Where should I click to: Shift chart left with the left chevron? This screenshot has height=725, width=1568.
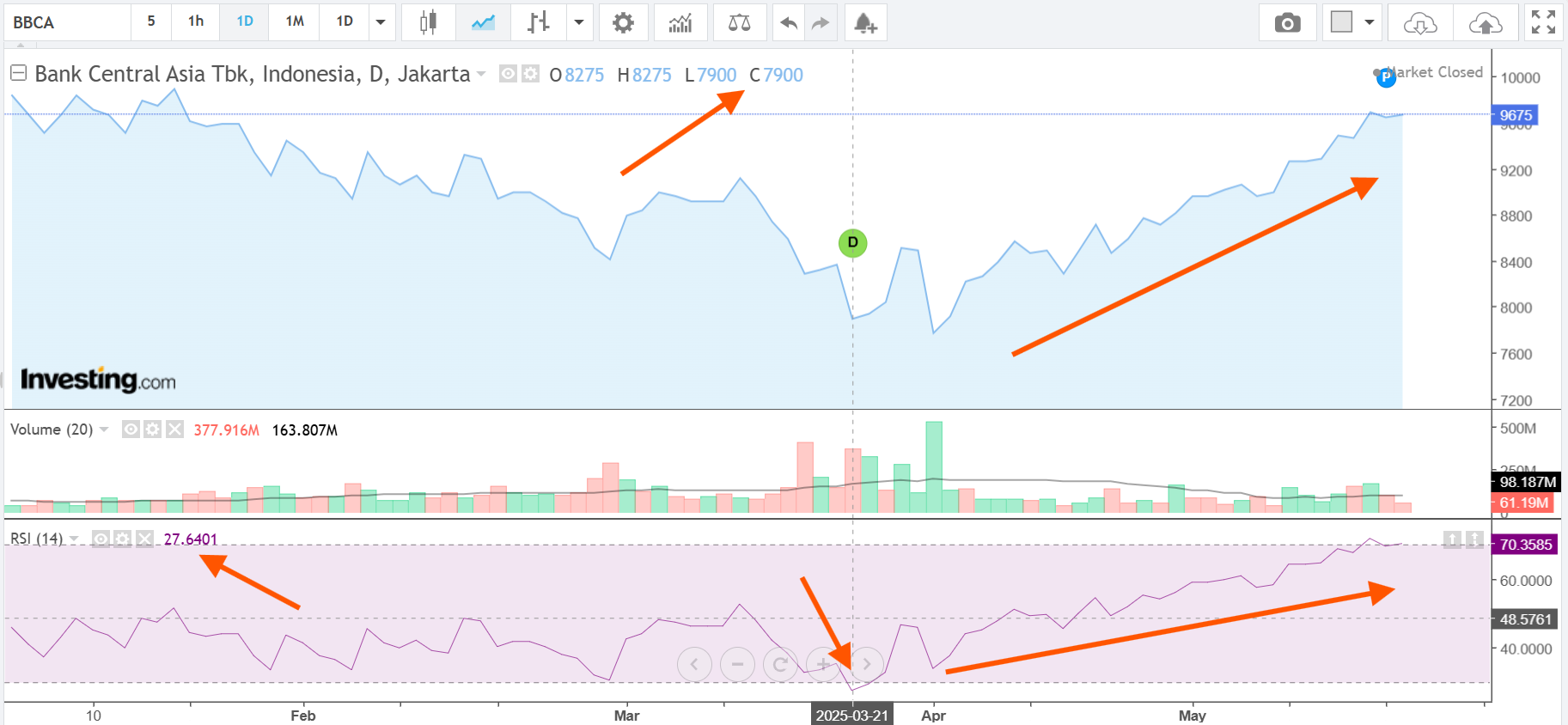pyautogui.click(x=694, y=664)
